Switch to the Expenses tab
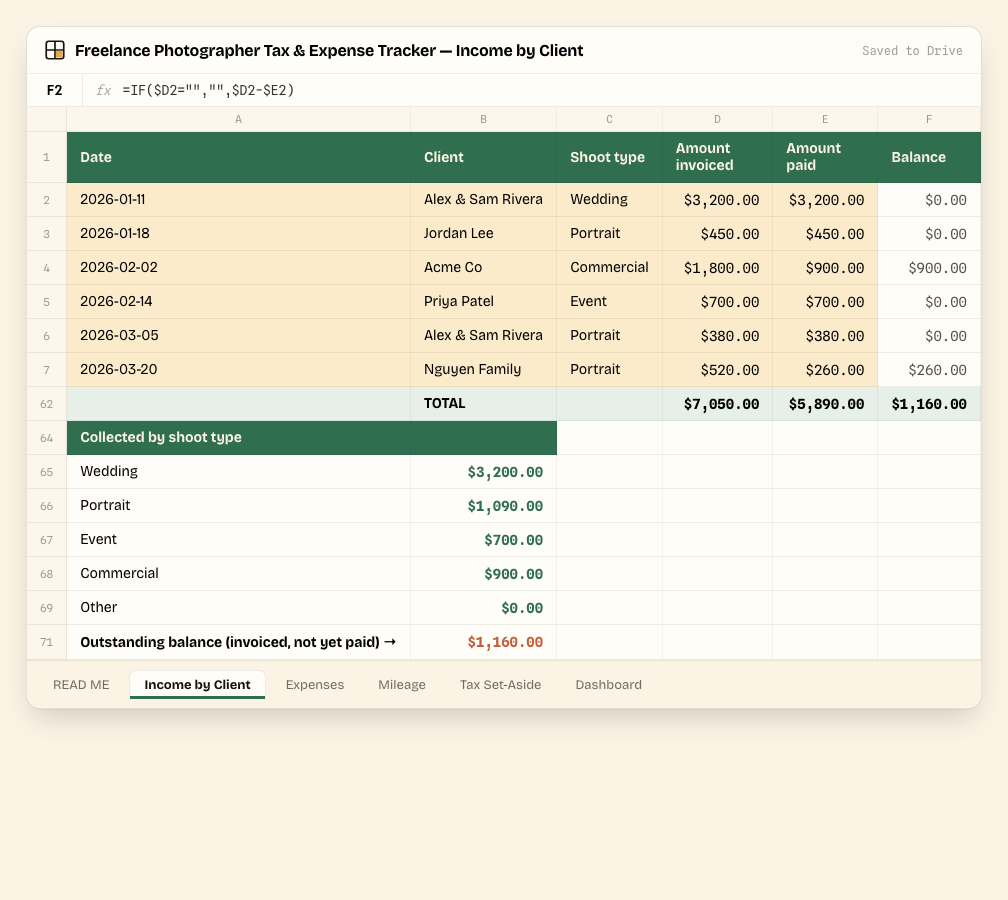1008x900 pixels. [315, 685]
